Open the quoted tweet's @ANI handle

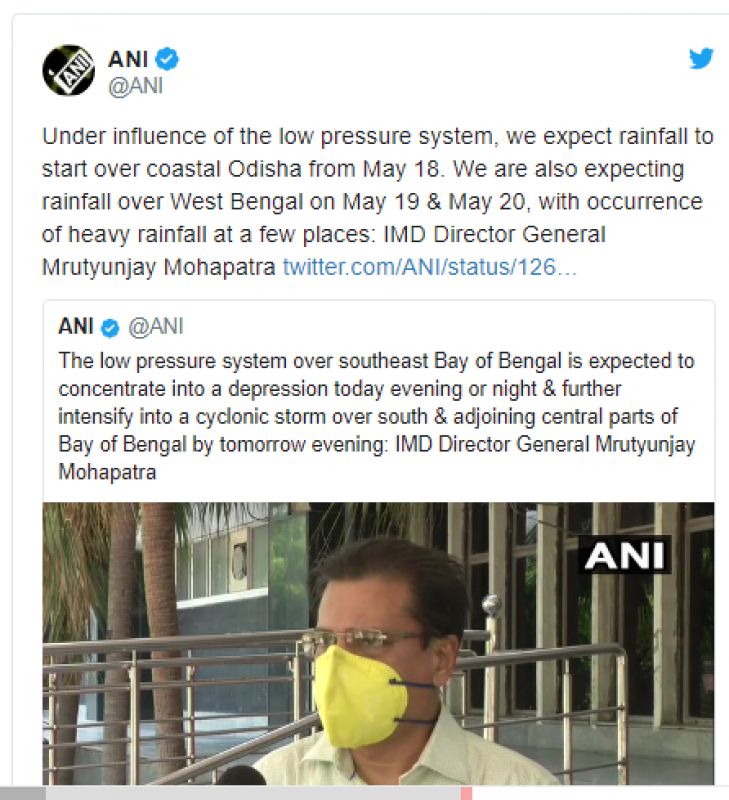pos(156,327)
